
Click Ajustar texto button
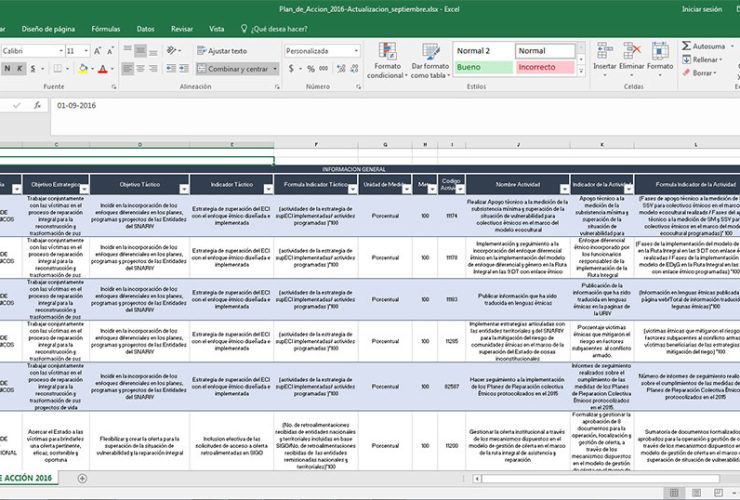point(222,51)
